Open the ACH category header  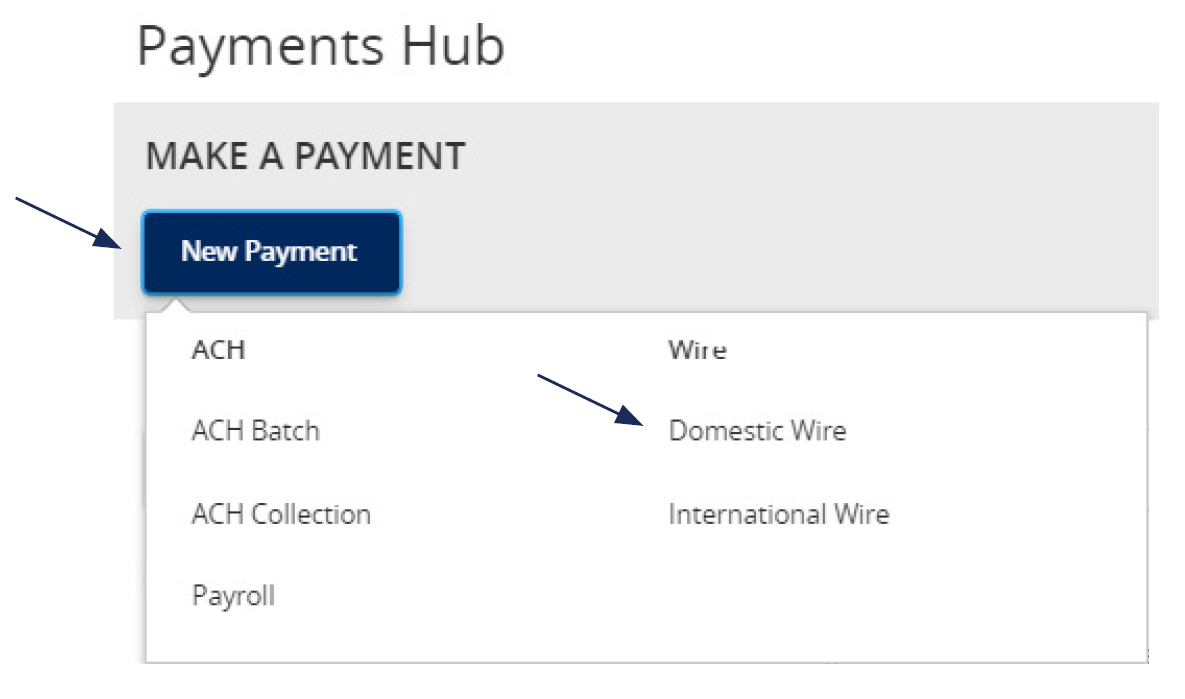[220, 350]
